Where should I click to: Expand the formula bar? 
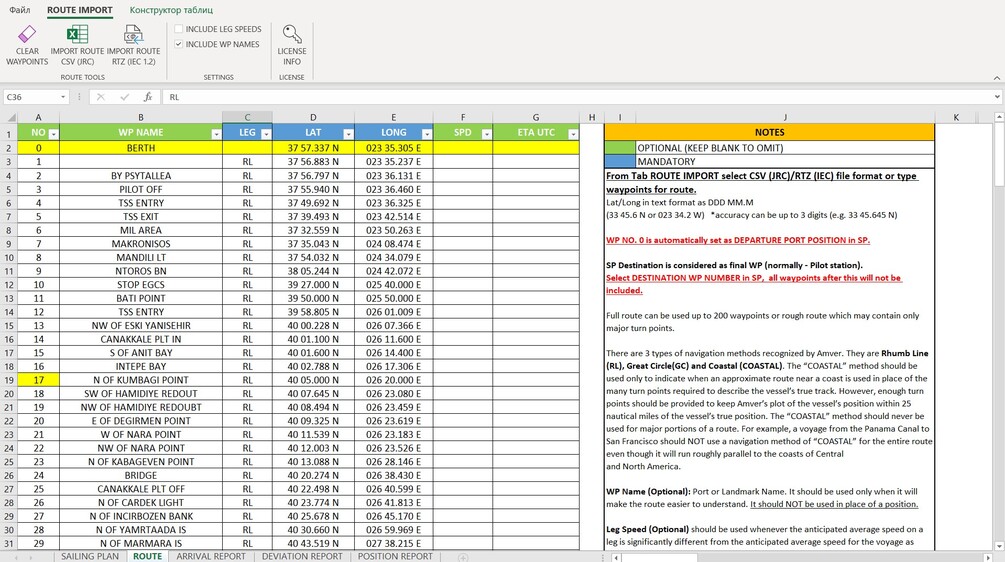(997, 97)
